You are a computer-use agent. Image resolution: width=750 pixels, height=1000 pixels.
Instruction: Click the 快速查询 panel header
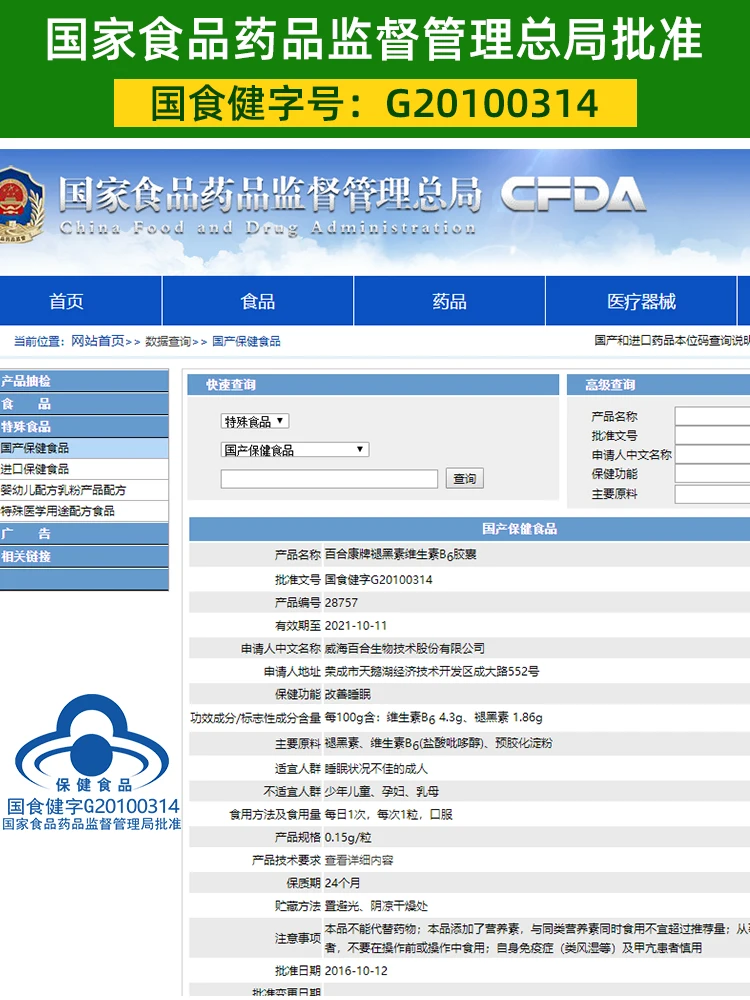[x=373, y=385]
